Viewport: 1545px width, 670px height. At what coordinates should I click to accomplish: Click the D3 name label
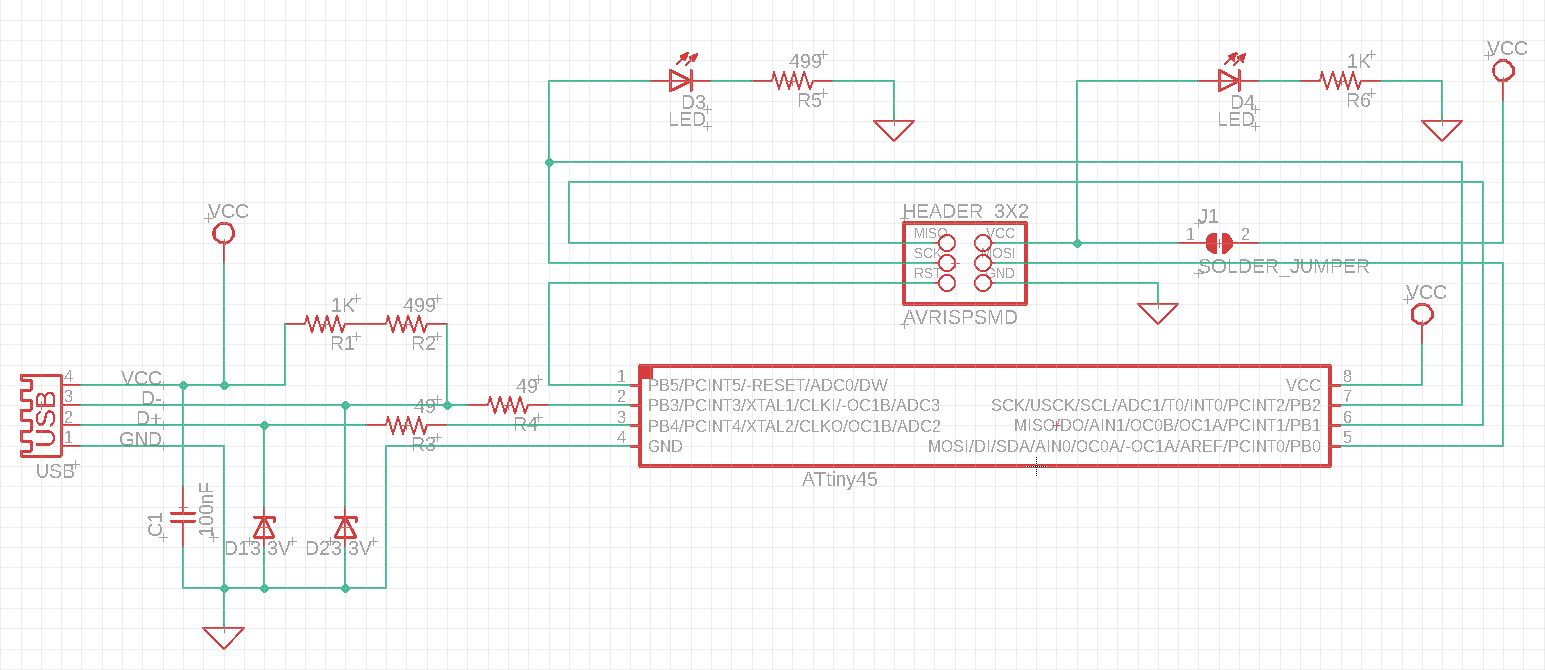pyautogui.click(x=694, y=103)
